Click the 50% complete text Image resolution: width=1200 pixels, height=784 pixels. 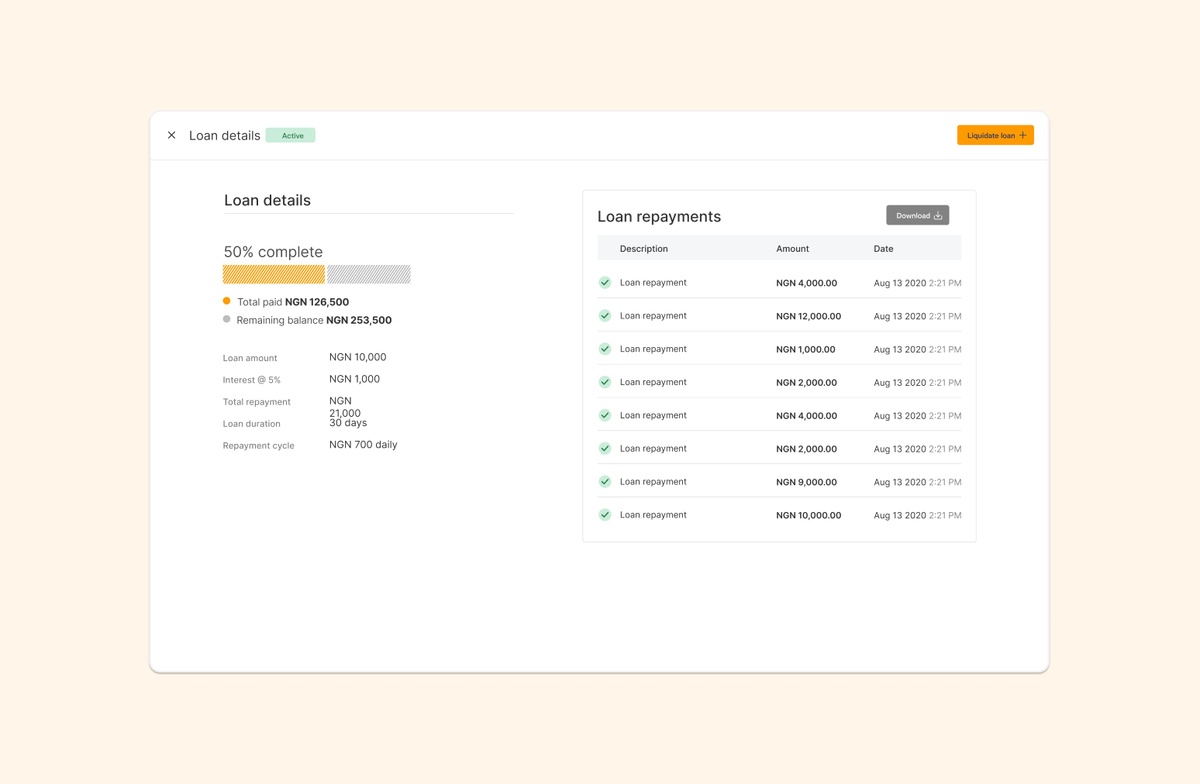pos(273,252)
